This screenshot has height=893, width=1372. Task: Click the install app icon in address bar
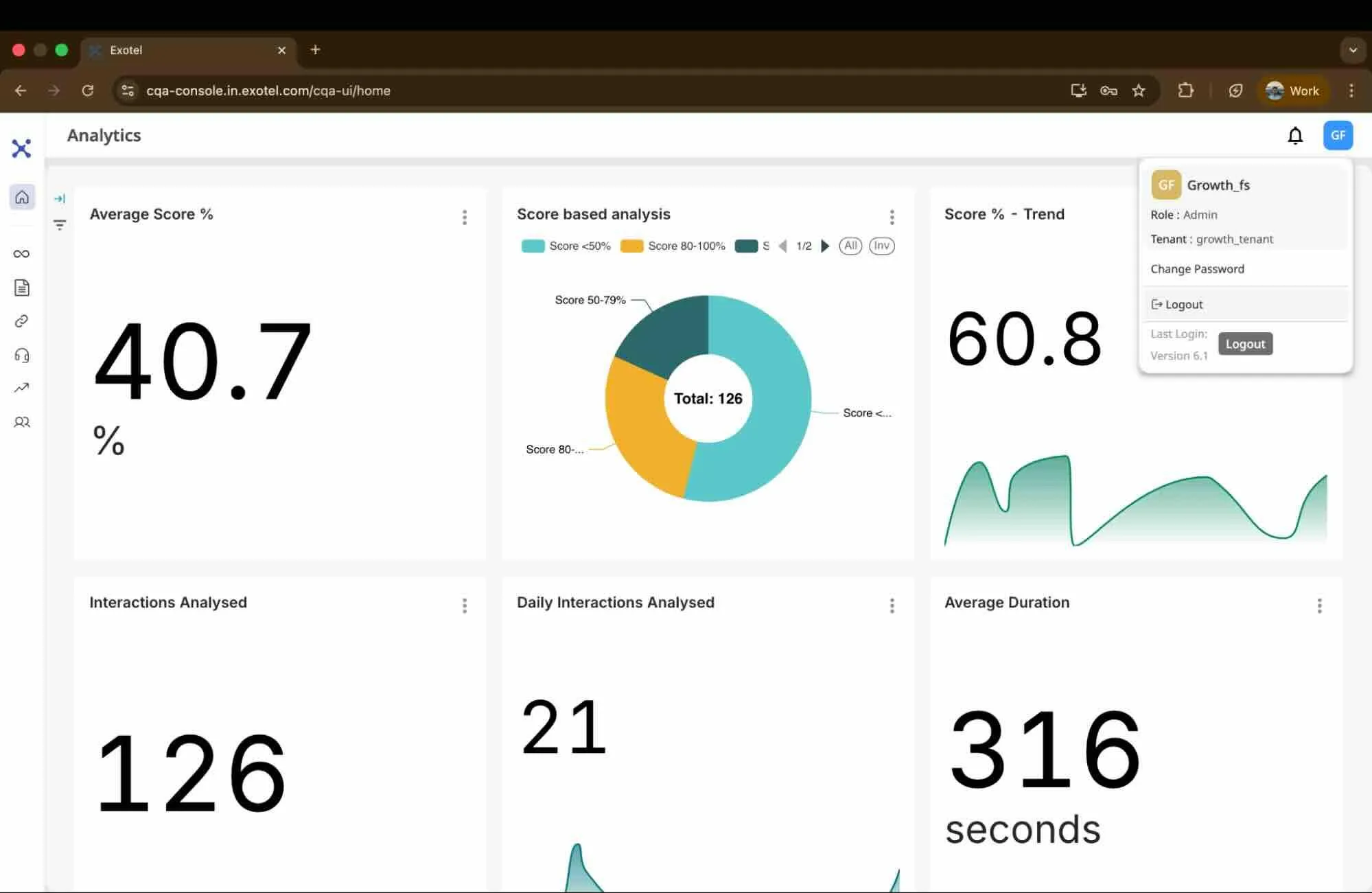1078,91
